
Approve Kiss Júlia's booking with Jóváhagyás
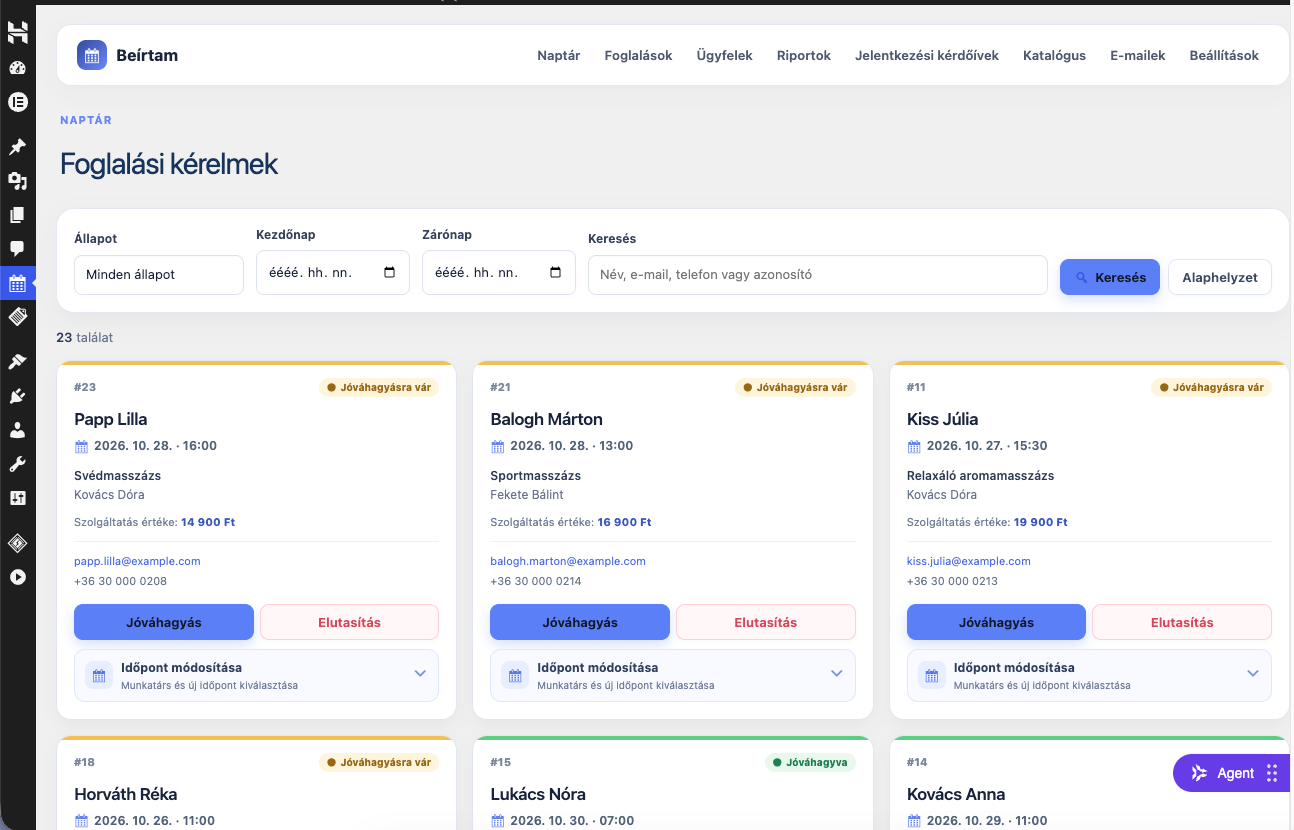[x=996, y=622]
